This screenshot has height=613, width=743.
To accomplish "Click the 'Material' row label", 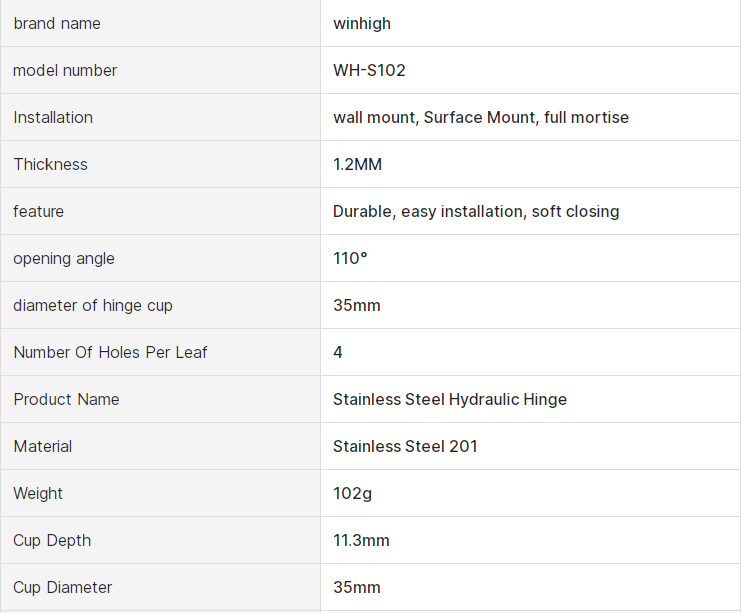I will 43,446.
